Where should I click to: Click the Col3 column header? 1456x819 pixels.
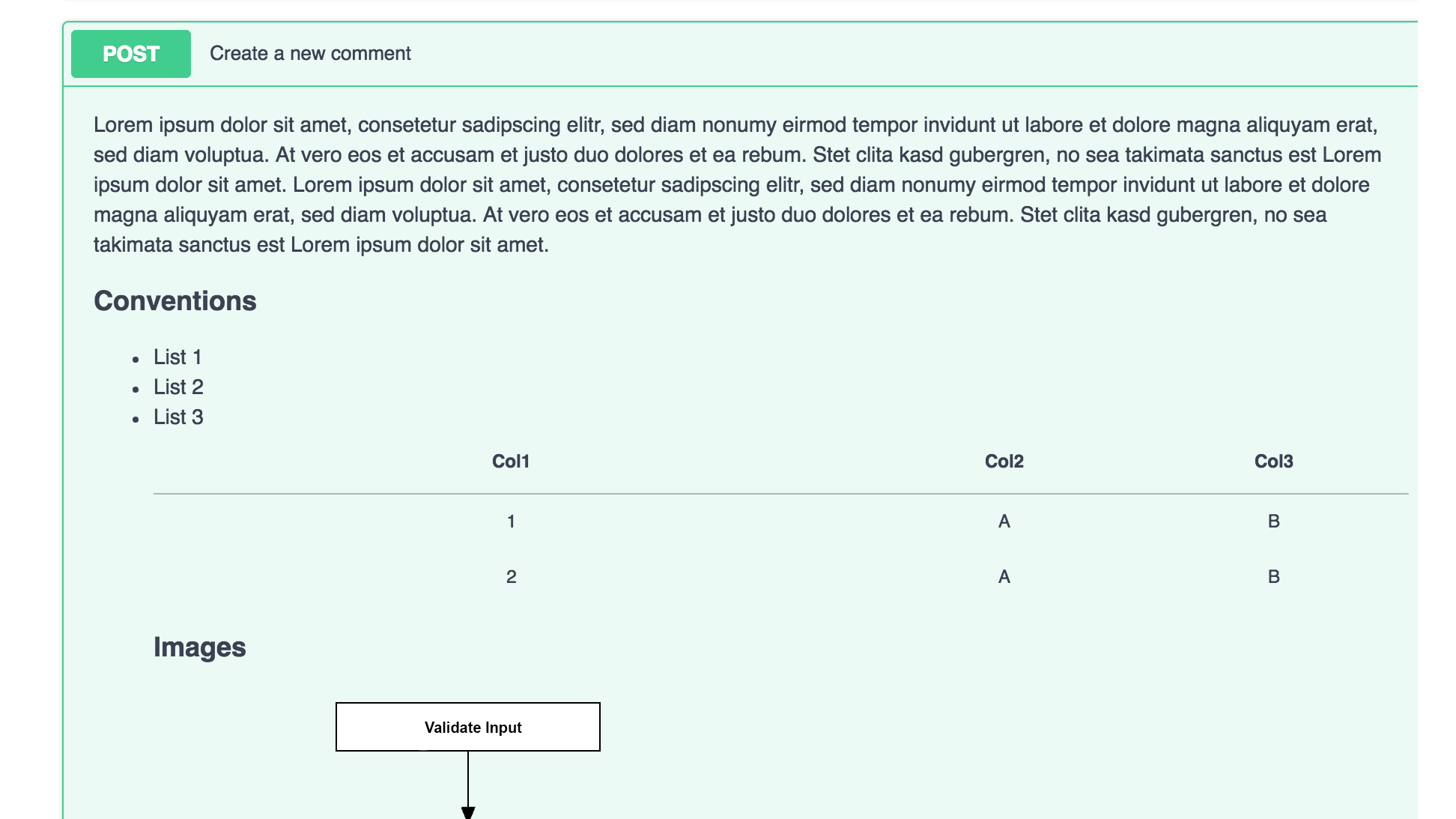(1273, 462)
